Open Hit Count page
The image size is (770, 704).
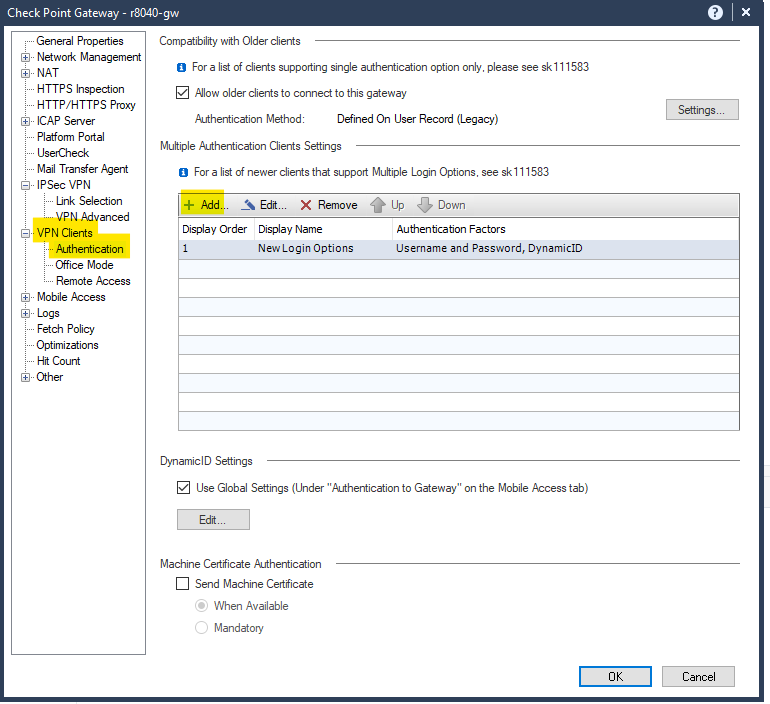tap(58, 361)
